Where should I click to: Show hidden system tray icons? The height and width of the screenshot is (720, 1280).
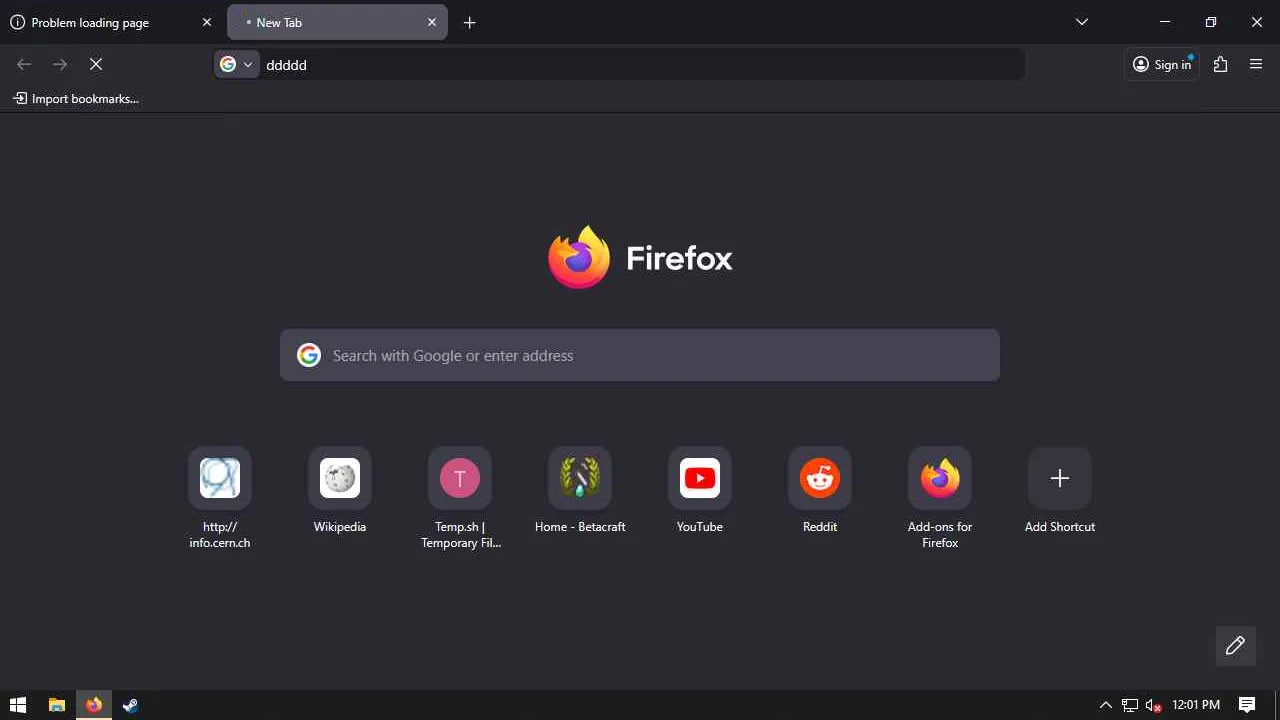[x=1106, y=705]
